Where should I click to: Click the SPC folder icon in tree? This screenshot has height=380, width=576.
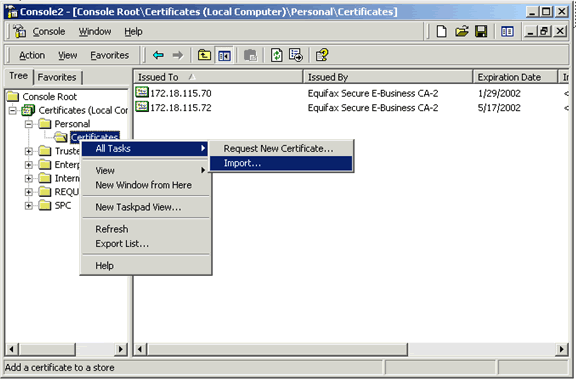pos(44,205)
